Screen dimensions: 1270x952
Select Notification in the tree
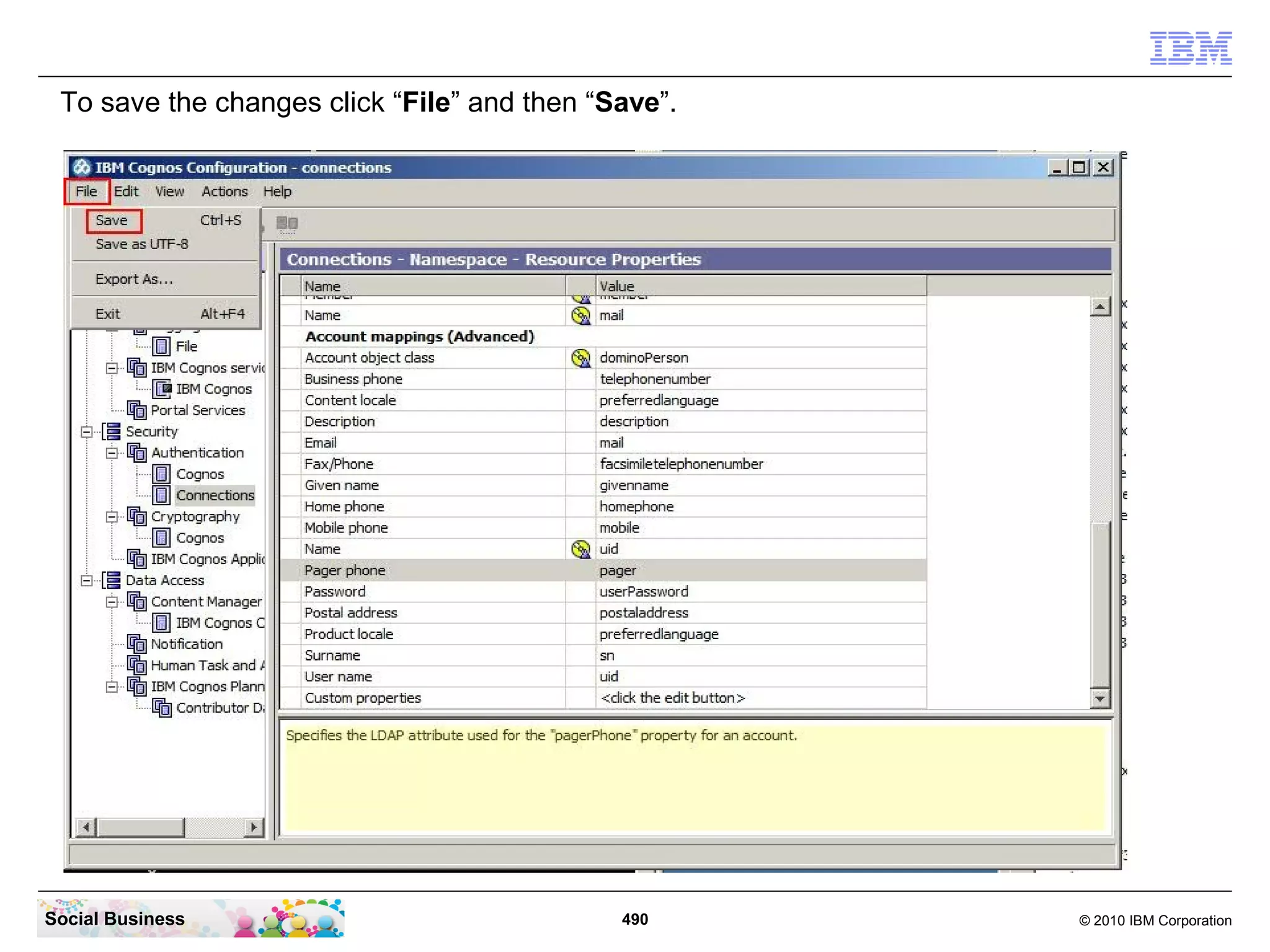click(187, 645)
